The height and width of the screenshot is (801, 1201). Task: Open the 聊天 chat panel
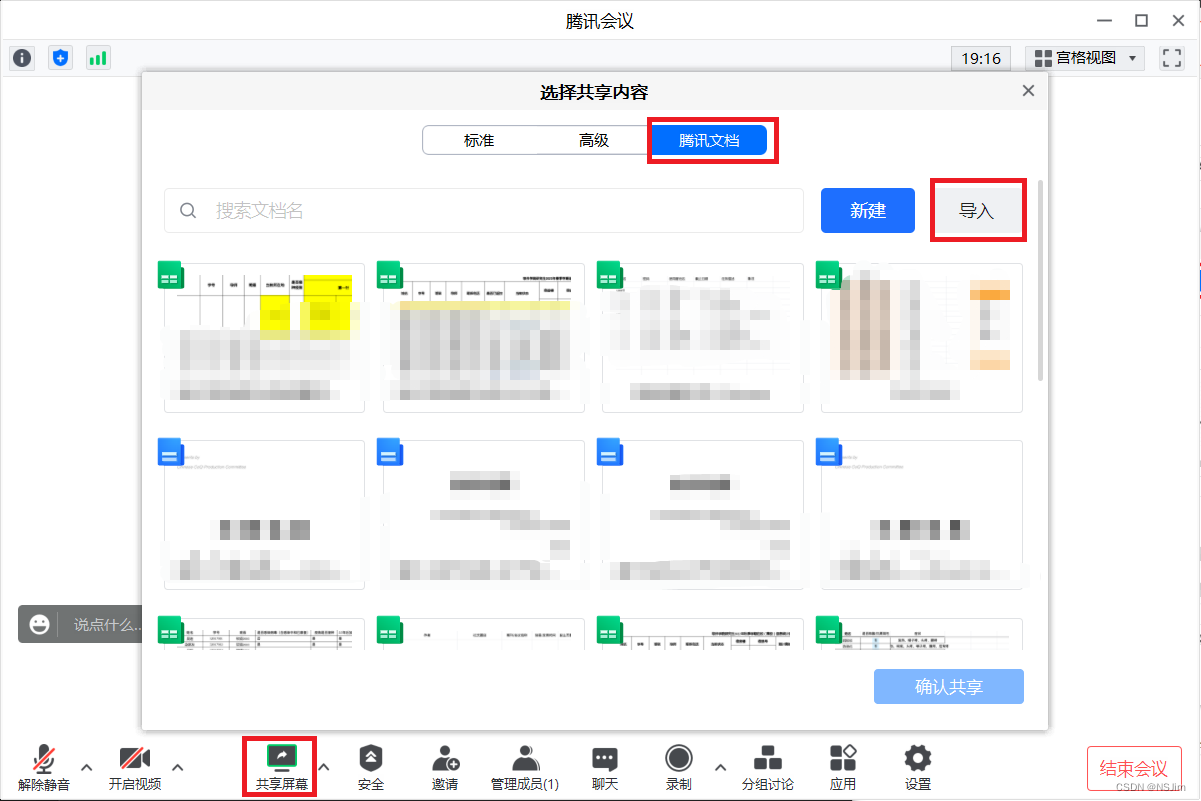pos(605,768)
